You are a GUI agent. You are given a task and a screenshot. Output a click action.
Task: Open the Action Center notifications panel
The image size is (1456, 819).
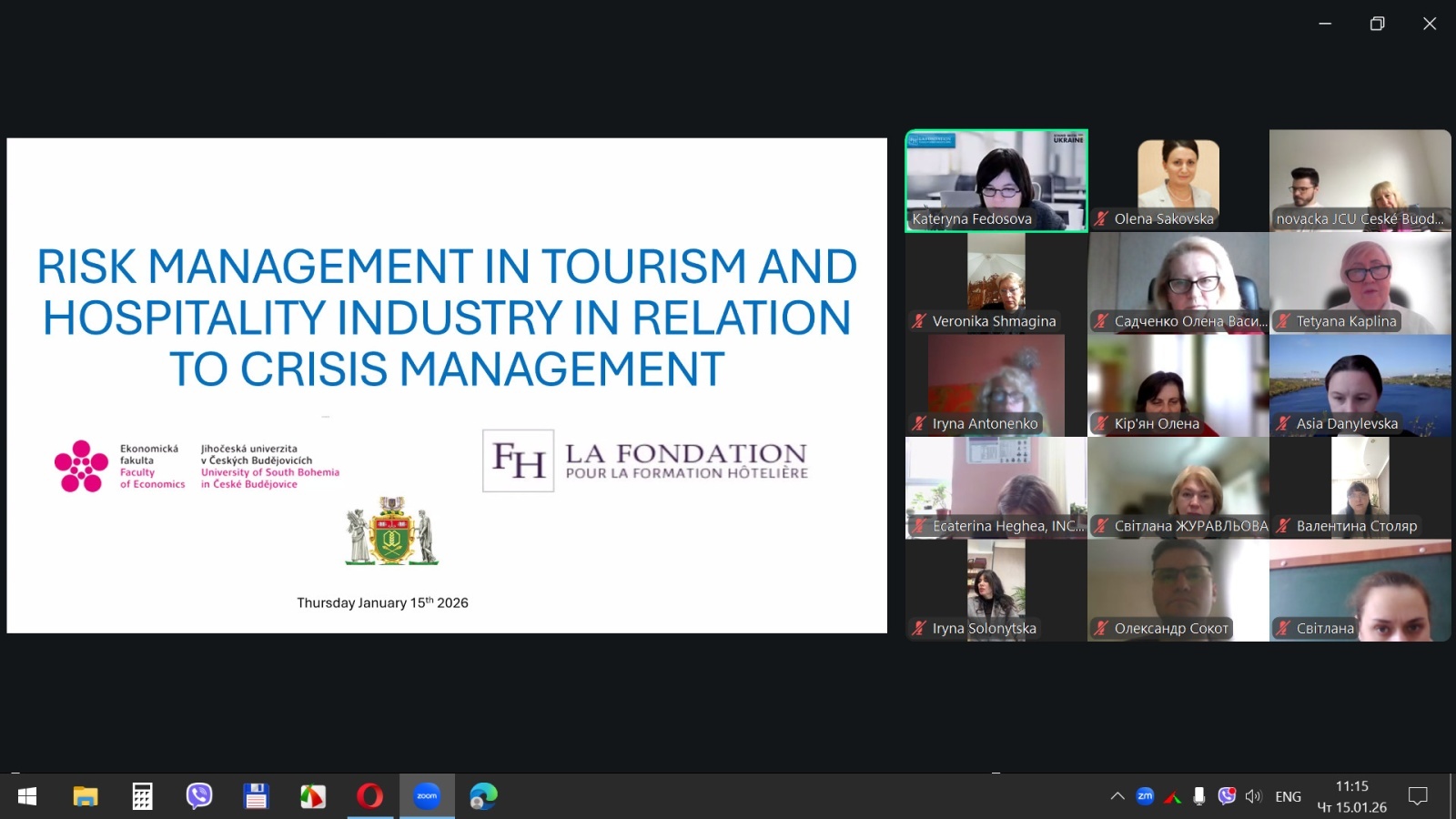pyautogui.click(x=1417, y=796)
